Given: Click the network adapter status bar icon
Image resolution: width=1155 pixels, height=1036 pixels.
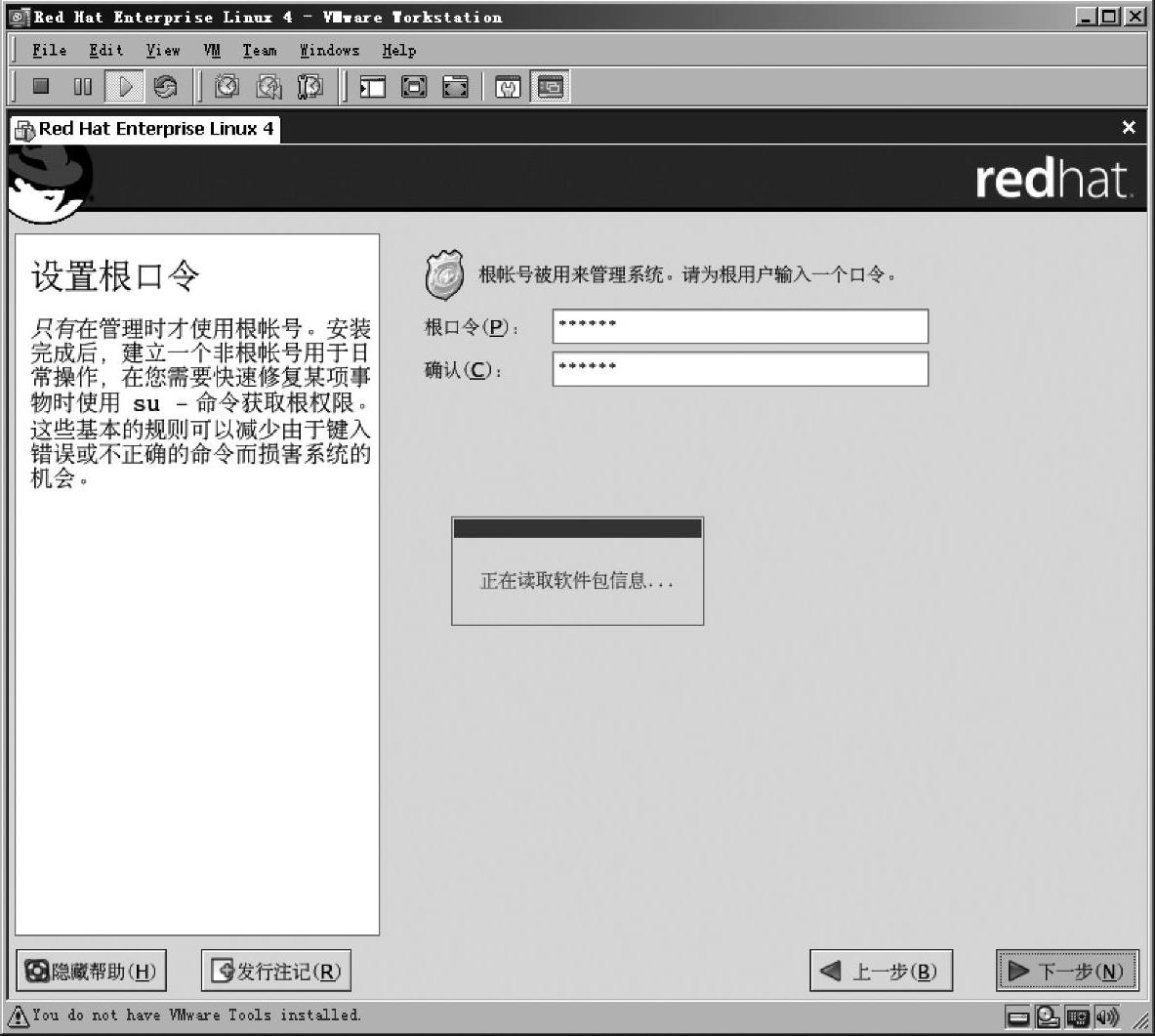Looking at the screenshot, I should click(1077, 1017).
